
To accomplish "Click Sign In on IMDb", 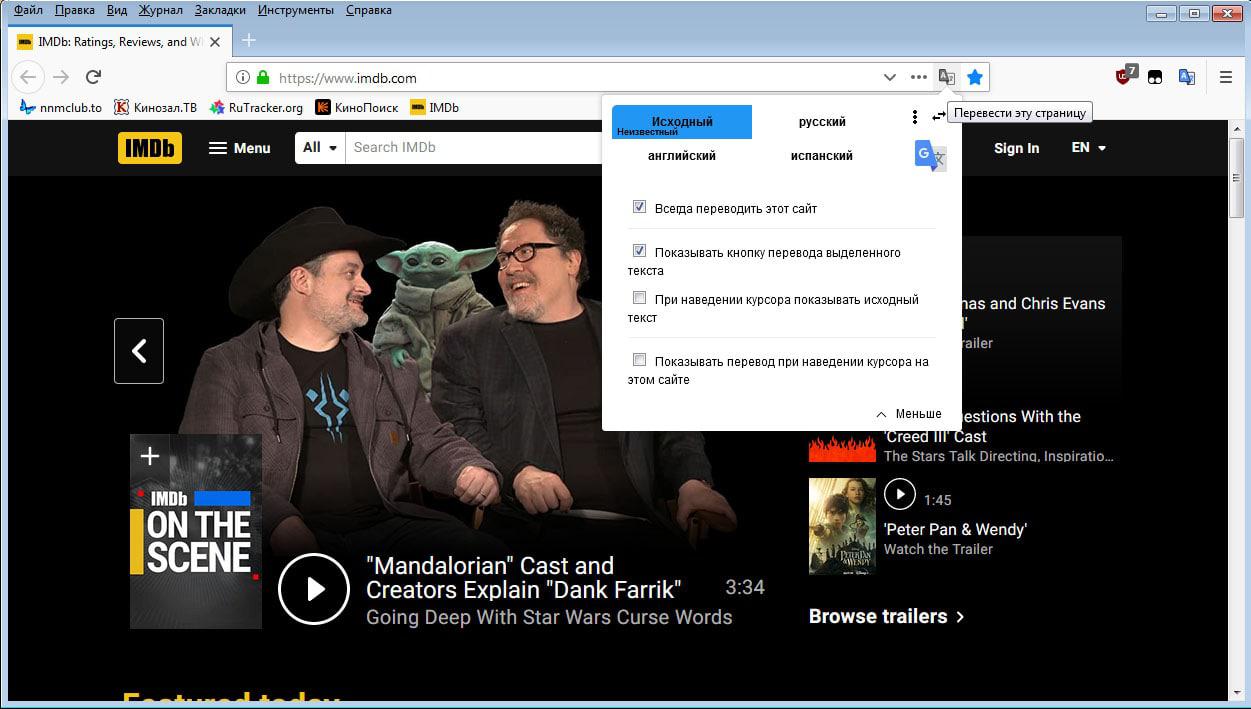I will (x=1016, y=148).
